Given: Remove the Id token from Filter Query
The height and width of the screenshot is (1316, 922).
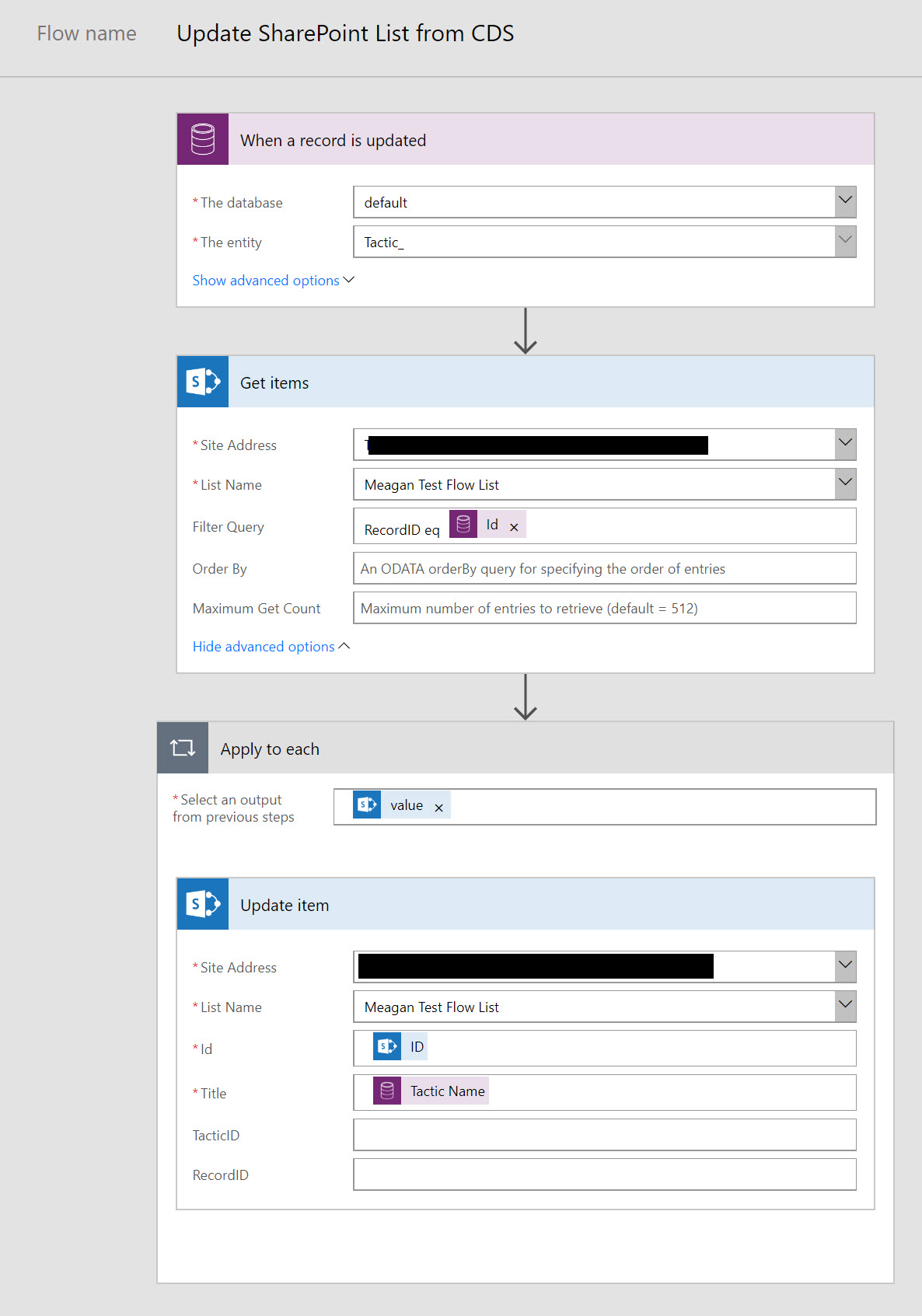Looking at the screenshot, I should pyautogui.click(x=514, y=527).
